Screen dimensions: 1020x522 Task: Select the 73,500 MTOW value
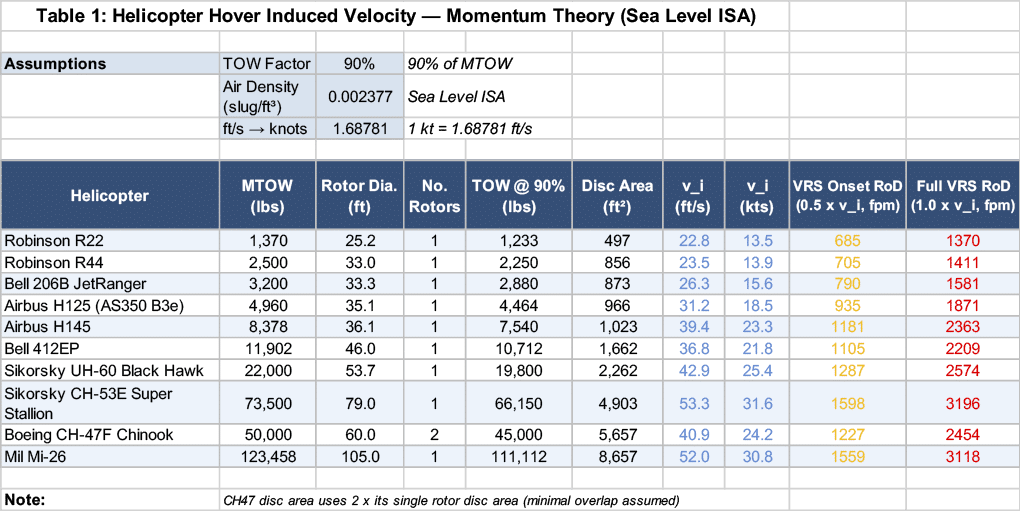269,403
